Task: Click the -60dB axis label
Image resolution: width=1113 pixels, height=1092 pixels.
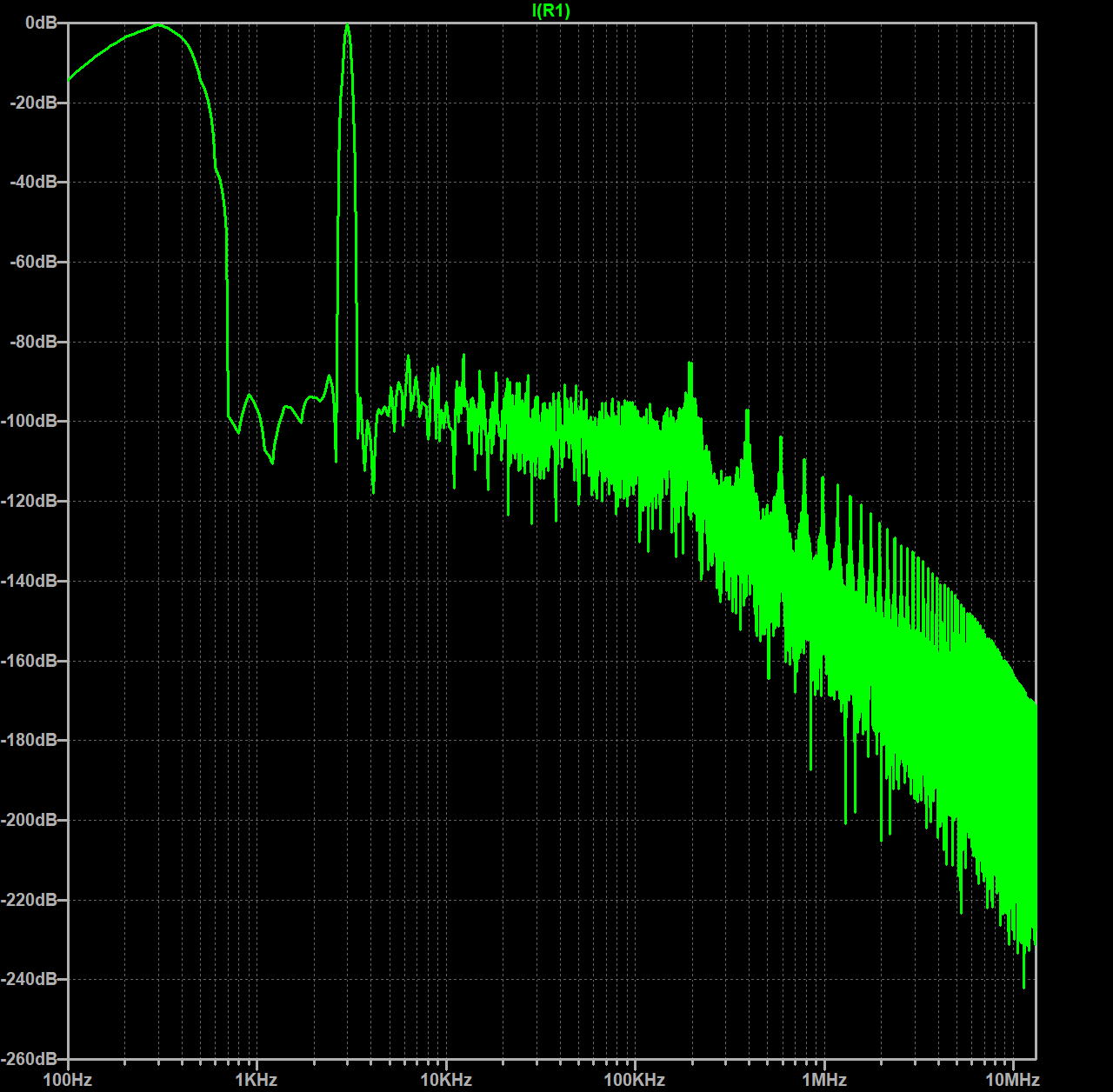Action: coord(34,262)
